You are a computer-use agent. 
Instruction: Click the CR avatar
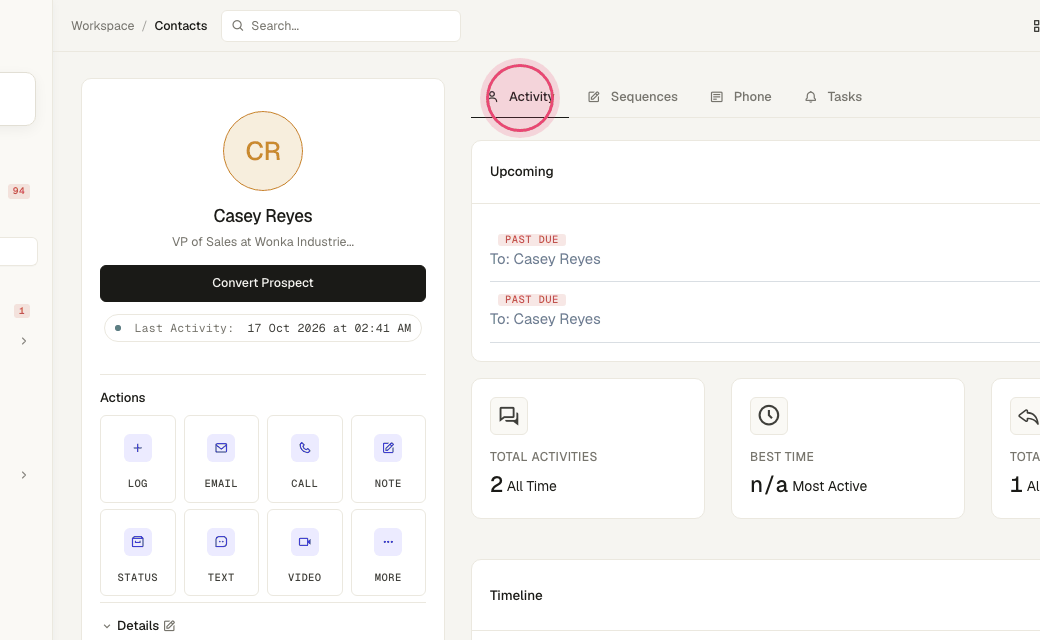263,151
